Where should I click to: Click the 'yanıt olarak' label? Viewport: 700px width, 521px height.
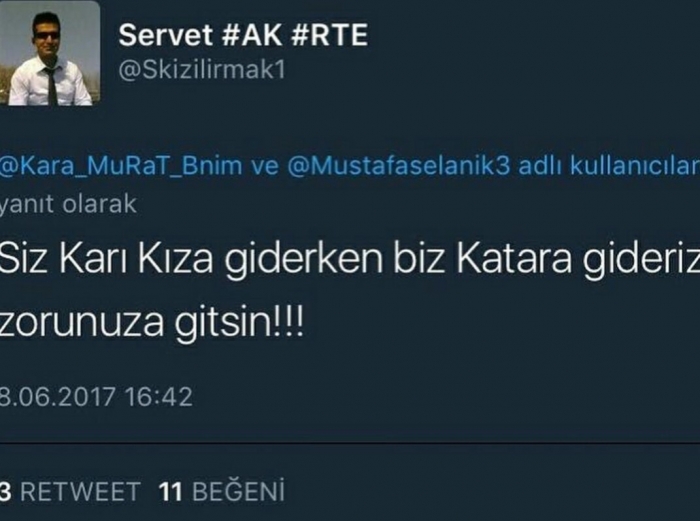tap(68, 204)
